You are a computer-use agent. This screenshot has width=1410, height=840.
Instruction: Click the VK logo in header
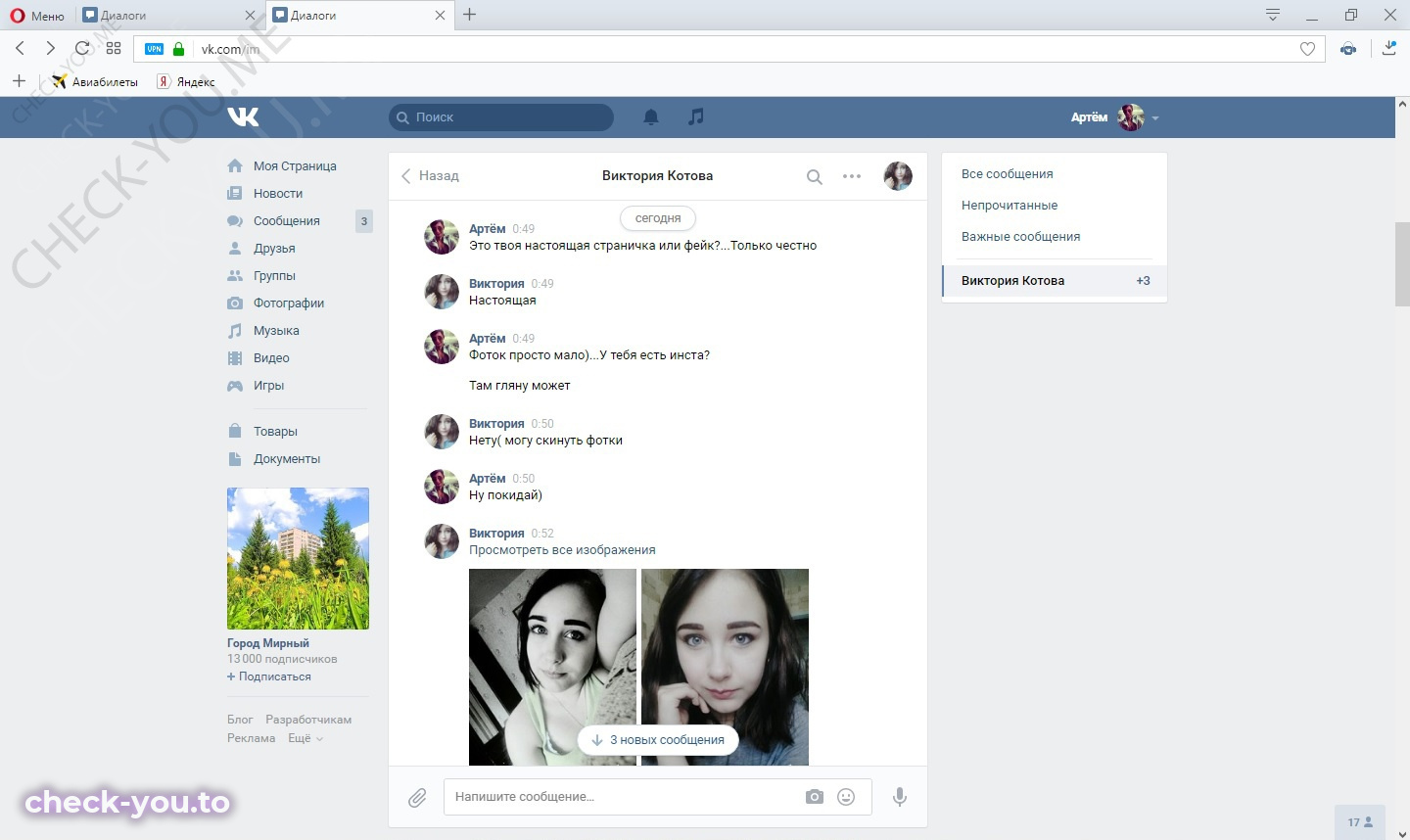click(243, 117)
